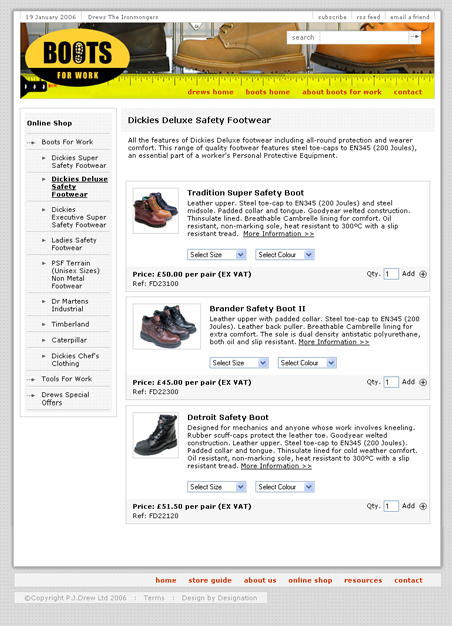Expand the Tools For Work sidebar section
Image resolution: width=452 pixels, height=626 pixels.
(67, 379)
